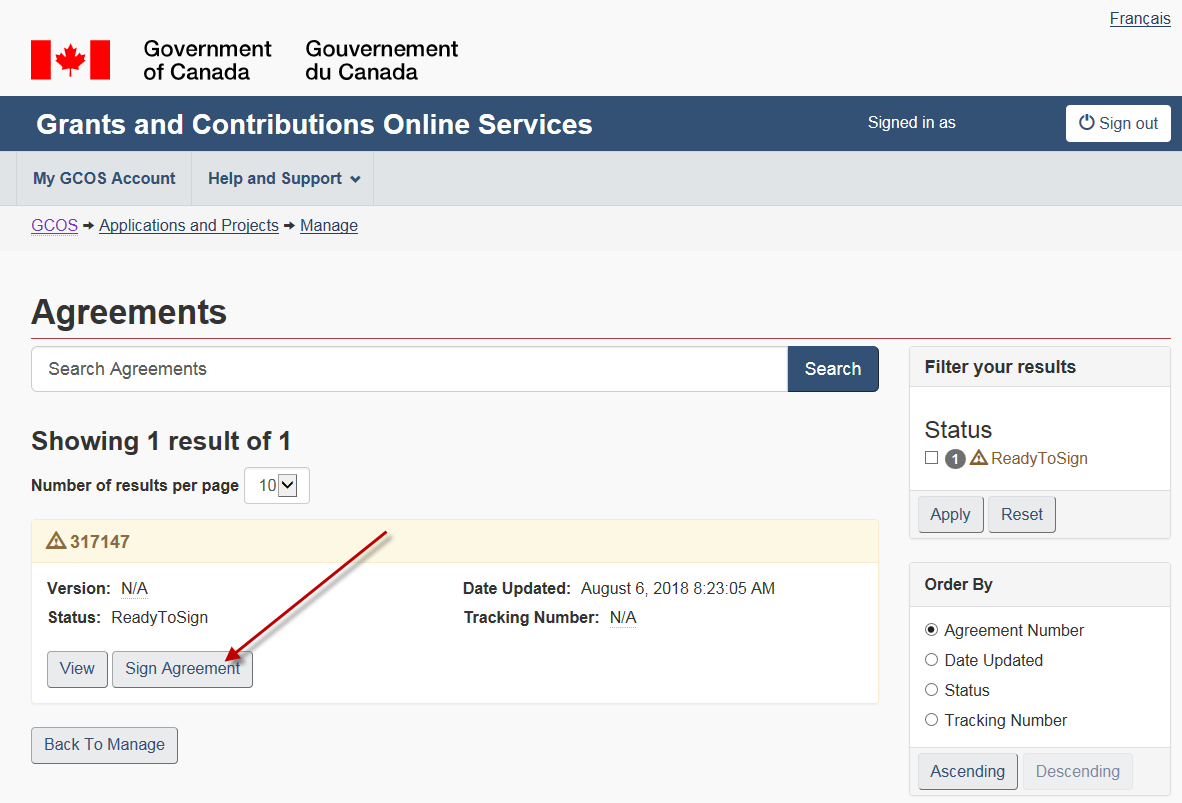Click the power icon on Sign out
This screenshot has height=803, width=1182.
pos(1087,123)
